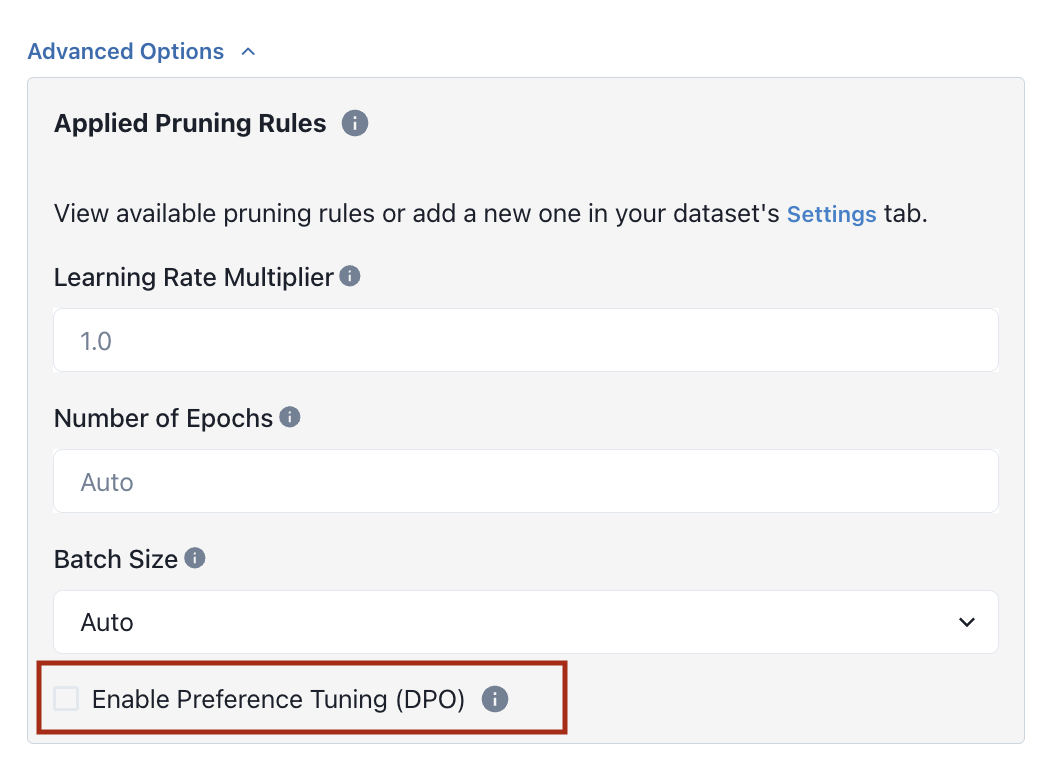This screenshot has height=776, width=1046.
Task: Click the Settings hyperlink in the description
Action: click(x=831, y=213)
